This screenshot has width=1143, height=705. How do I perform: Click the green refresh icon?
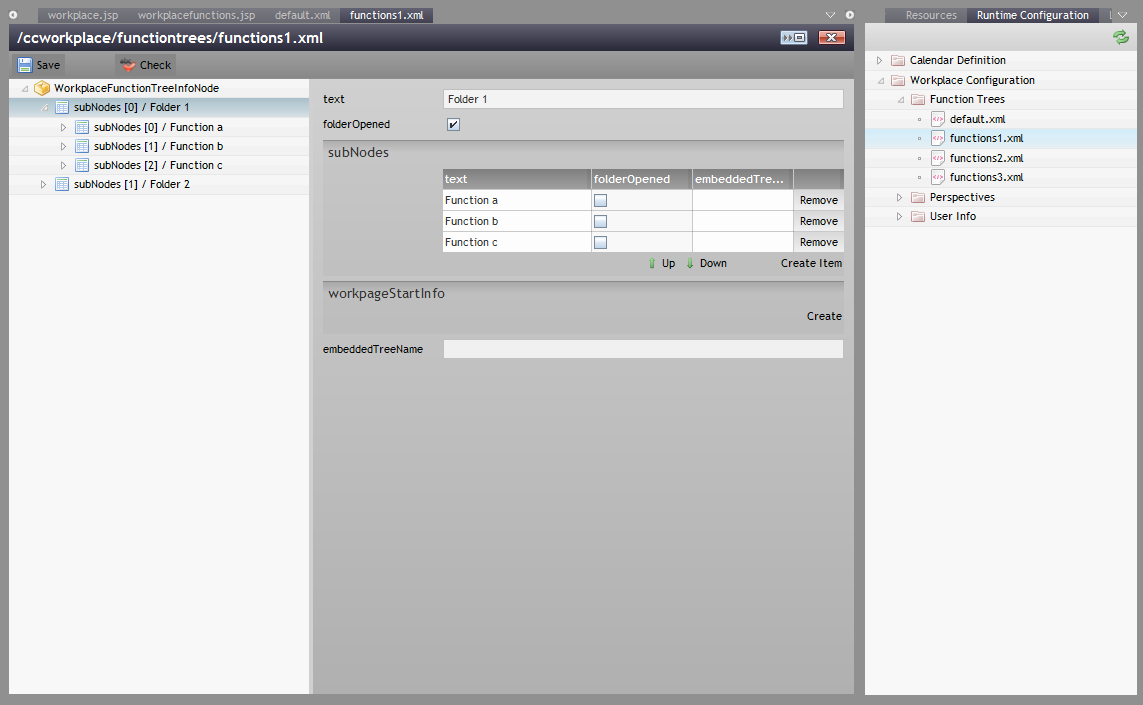pyautogui.click(x=1120, y=37)
